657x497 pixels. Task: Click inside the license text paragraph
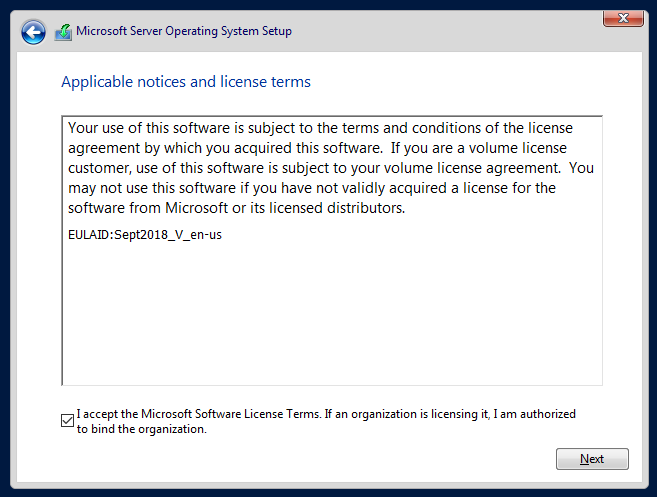331,168
